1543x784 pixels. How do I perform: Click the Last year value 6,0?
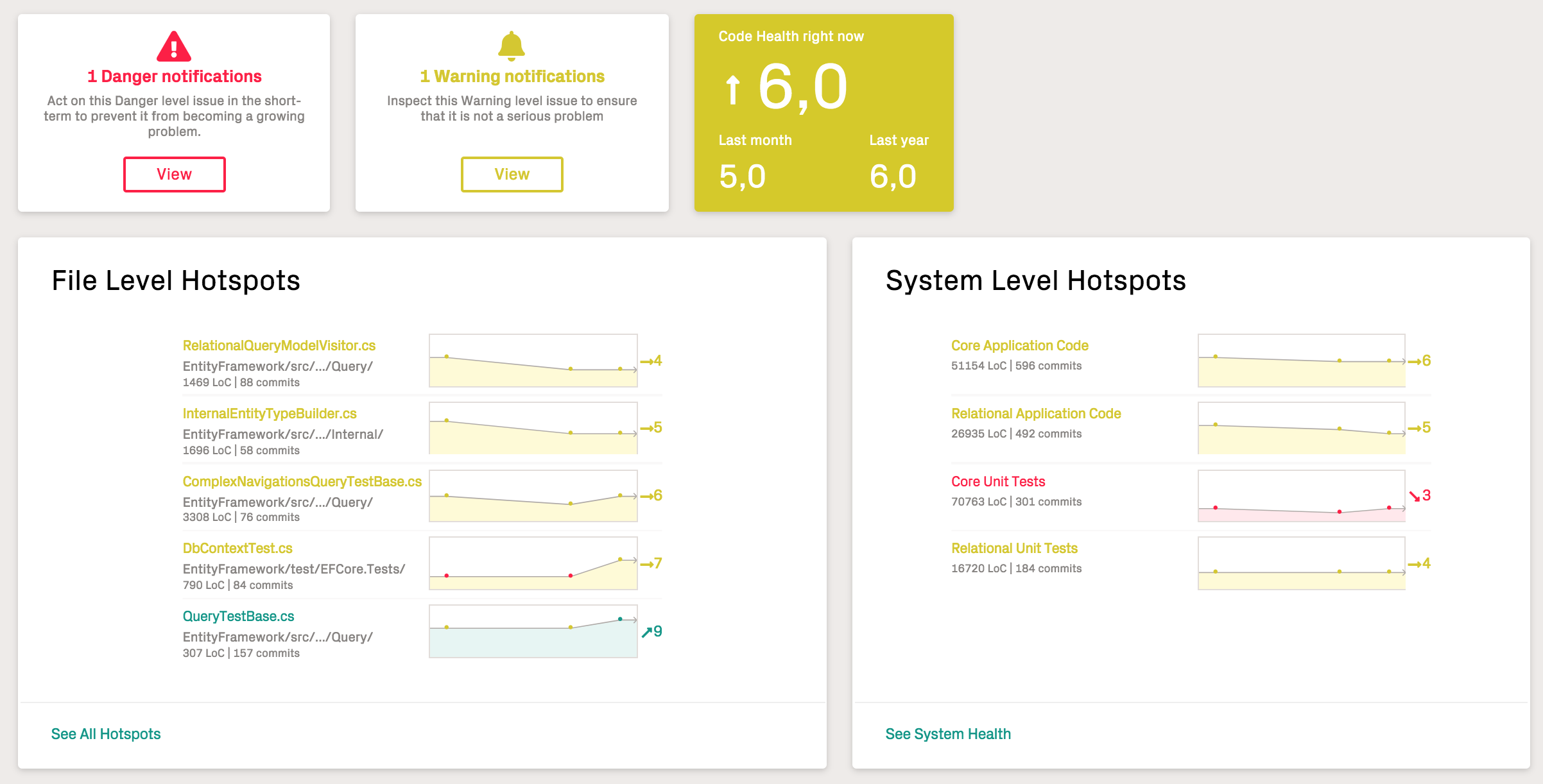click(x=893, y=176)
